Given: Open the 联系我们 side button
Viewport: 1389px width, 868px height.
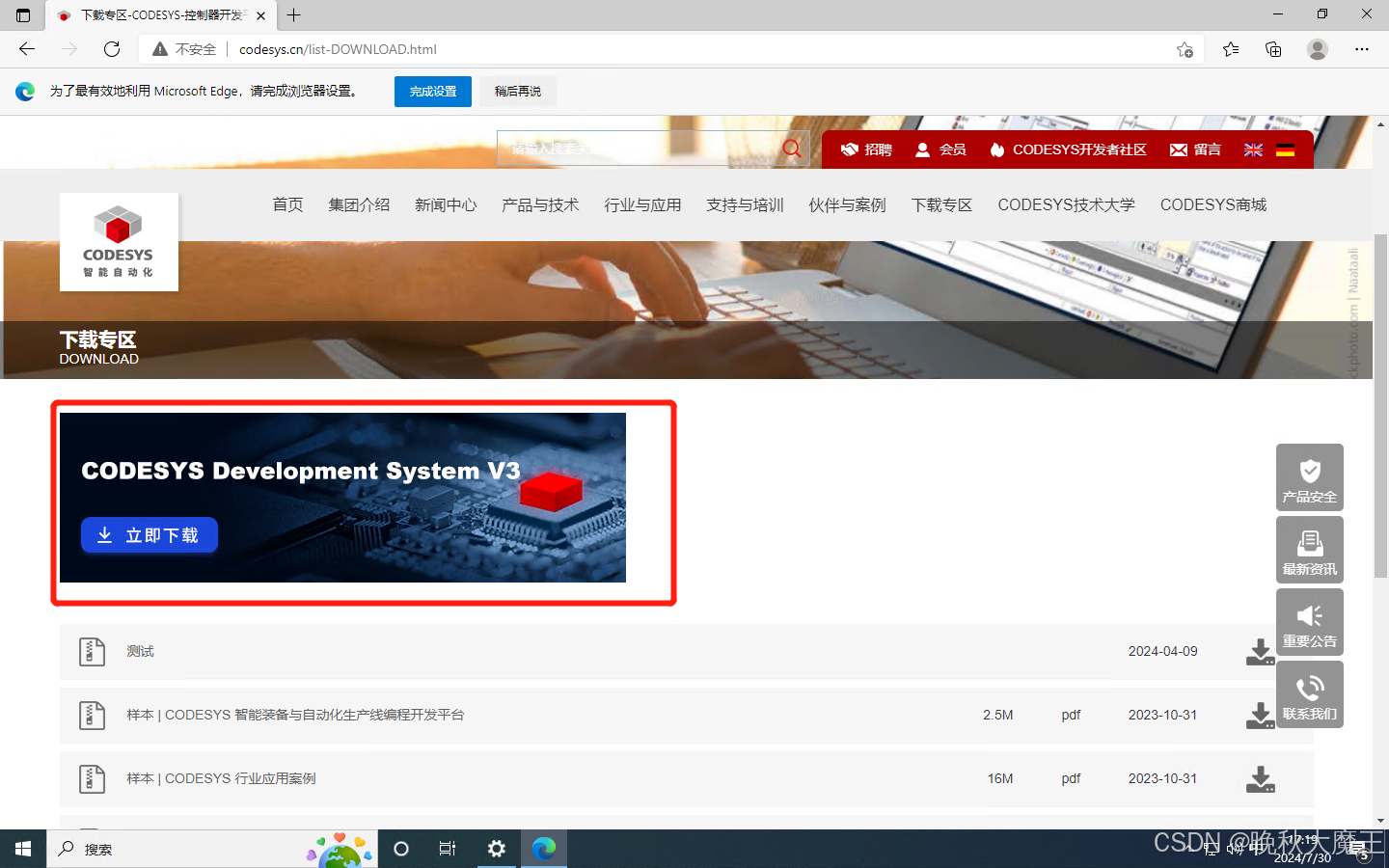Looking at the screenshot, I should point(1310,694).
